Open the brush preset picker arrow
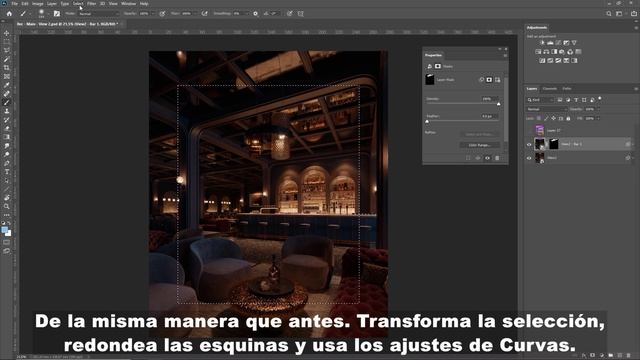Image resolution: width=640 pixels, height=360 pixels. [48, 13]
